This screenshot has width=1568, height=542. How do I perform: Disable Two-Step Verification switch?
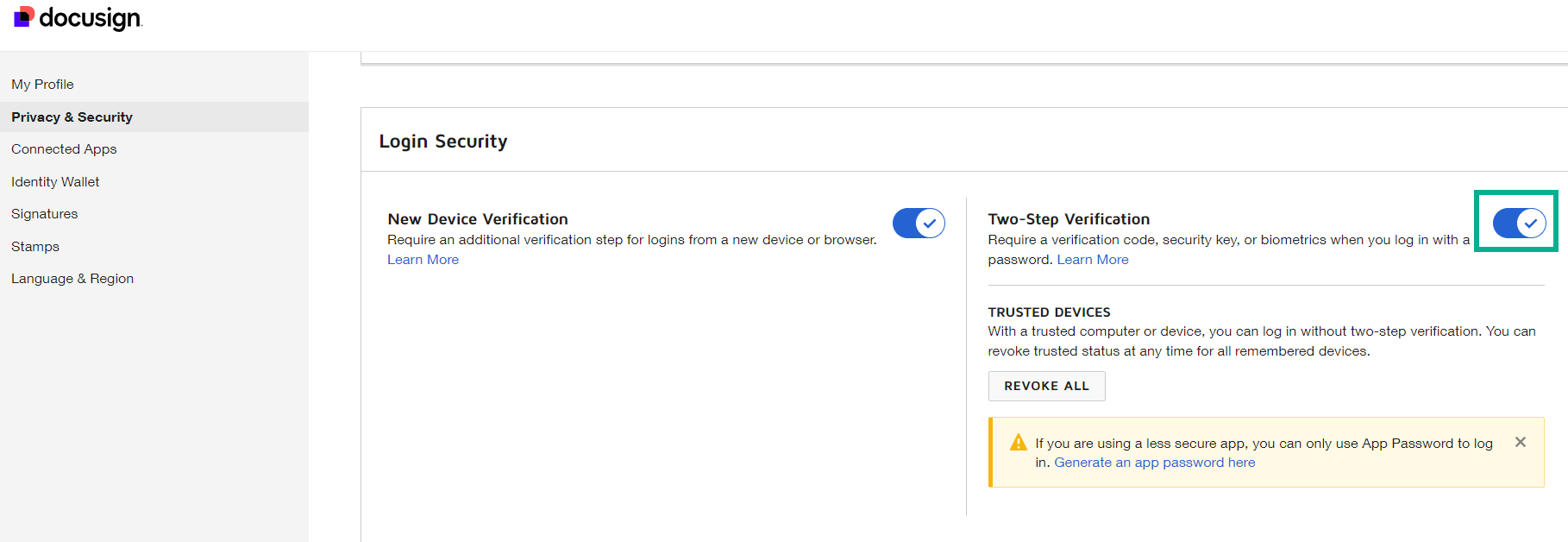(1519, 224)
